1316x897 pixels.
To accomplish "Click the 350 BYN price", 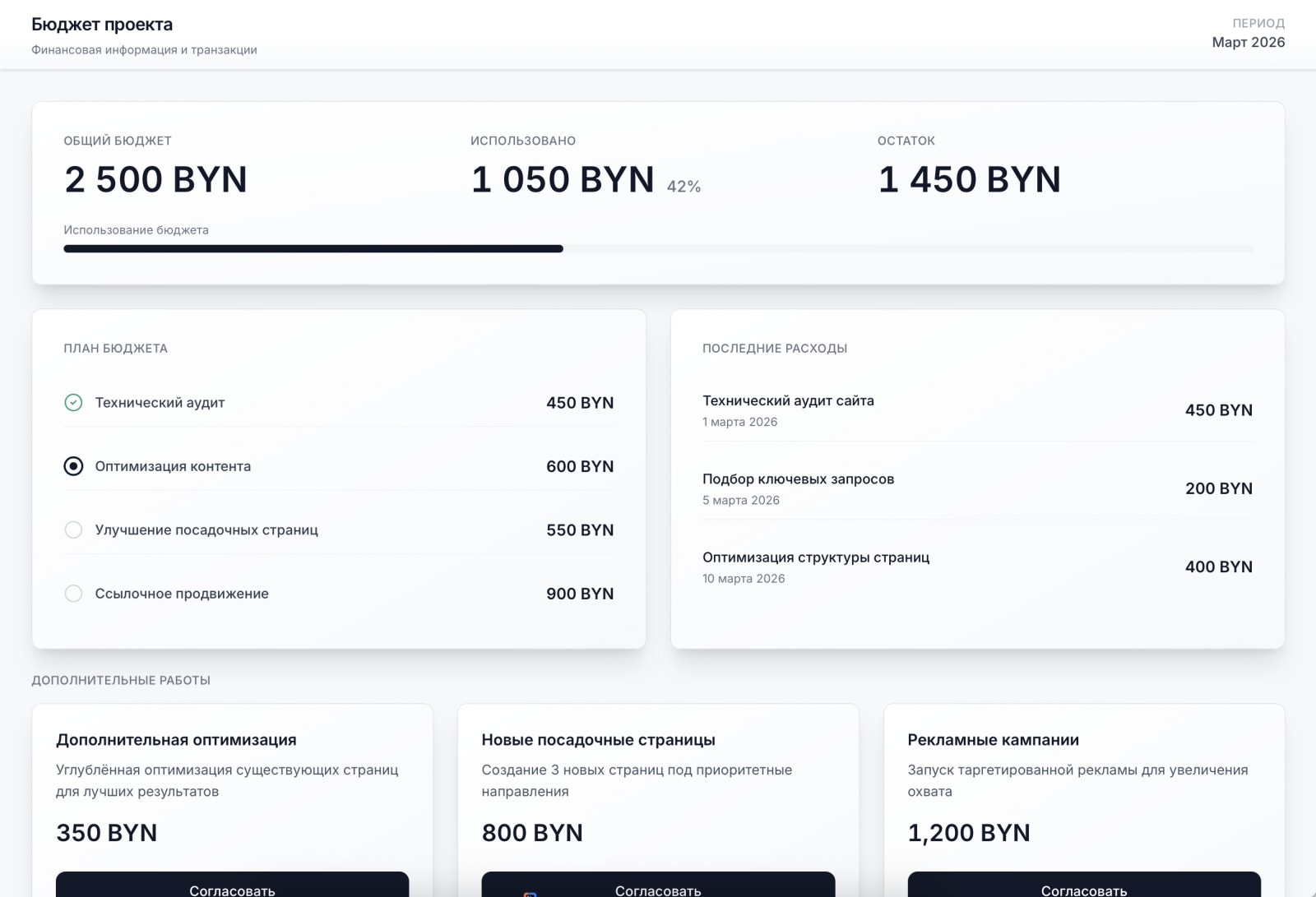I will coord(107,833).
